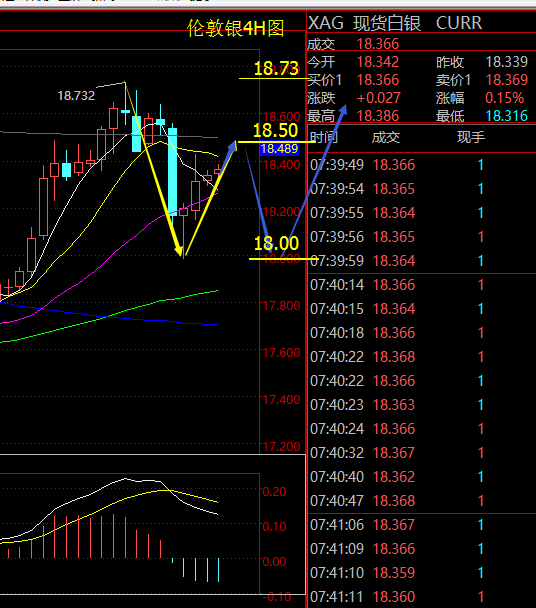Select the XAG 现货白银 instrument header
This screenshot has width=536, height=608.
(x=365, y=23)
